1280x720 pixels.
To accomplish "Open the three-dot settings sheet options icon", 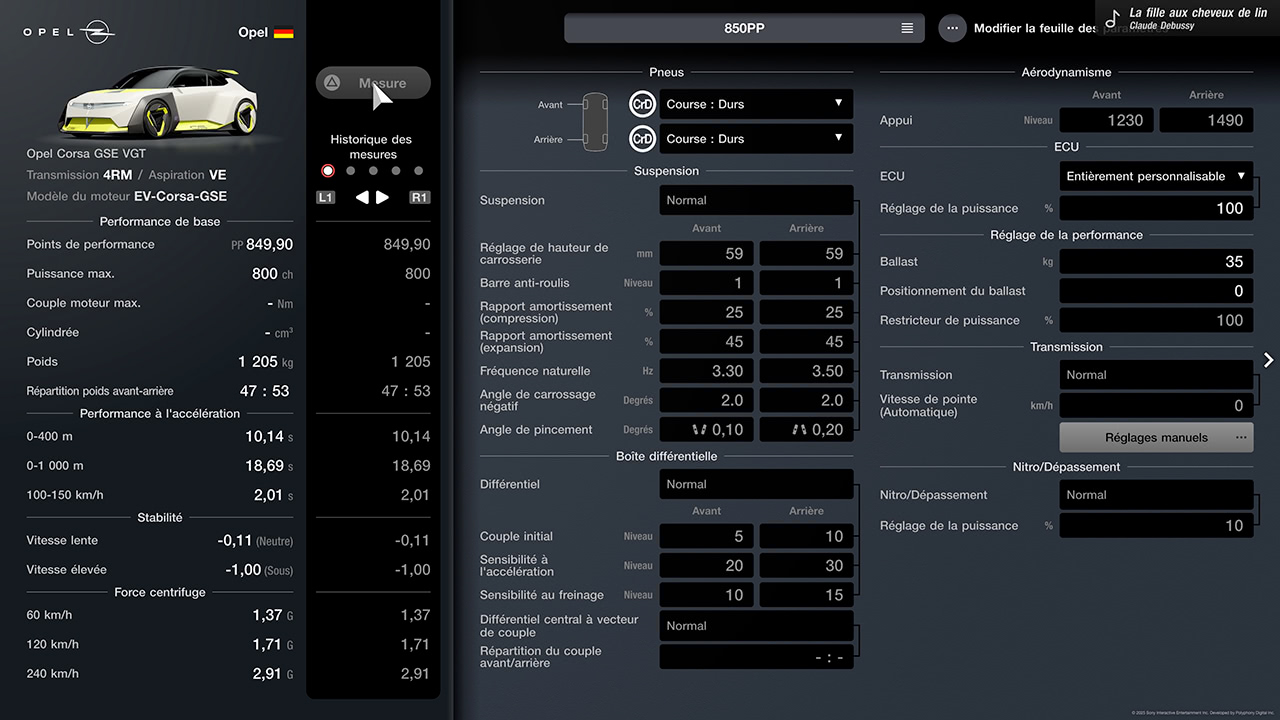I will pos(952,28).
